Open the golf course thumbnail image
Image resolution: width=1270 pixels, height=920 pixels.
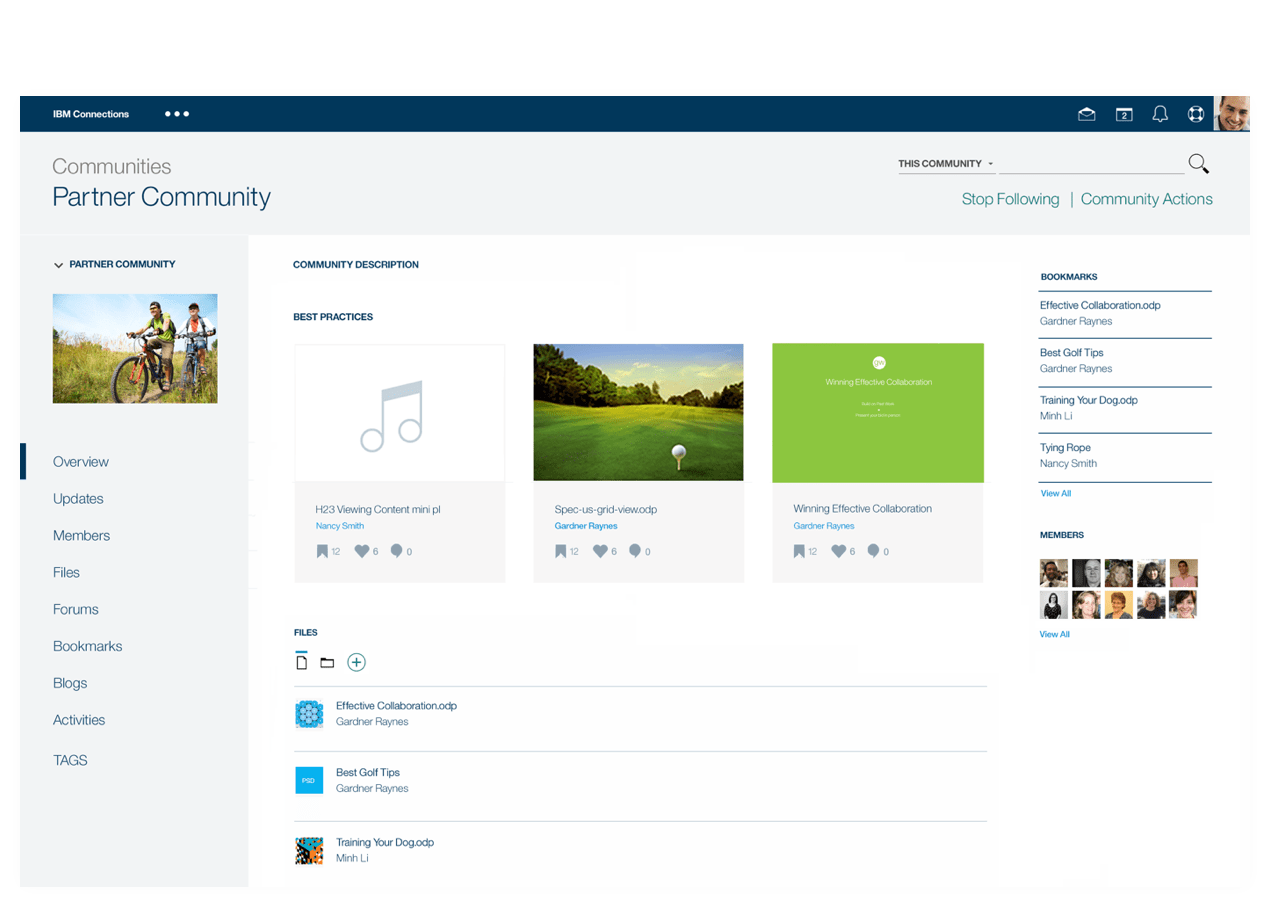tap(638, 412)
